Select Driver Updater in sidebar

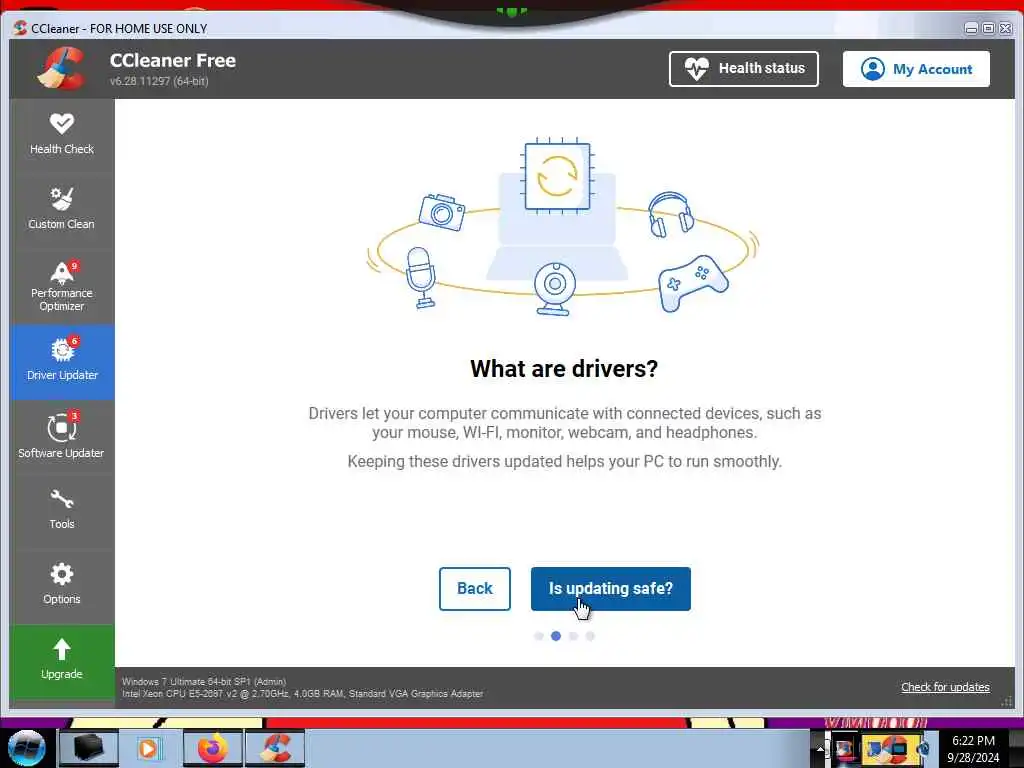pyautogui.click(x=62, y=362)
